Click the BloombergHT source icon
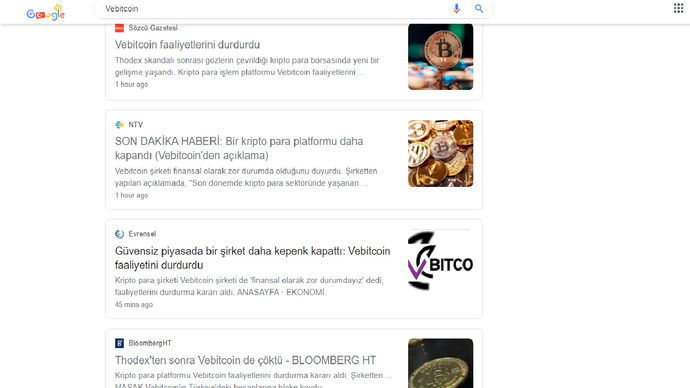The width and height of the screenshot is (690, 388). 119,343
